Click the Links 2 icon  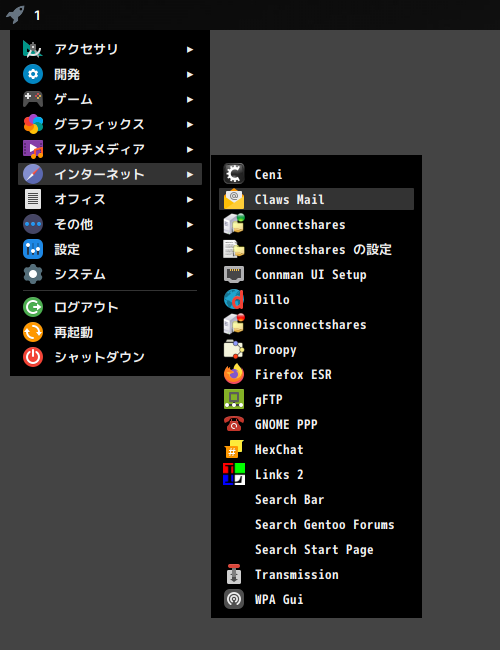pos(234,474)
